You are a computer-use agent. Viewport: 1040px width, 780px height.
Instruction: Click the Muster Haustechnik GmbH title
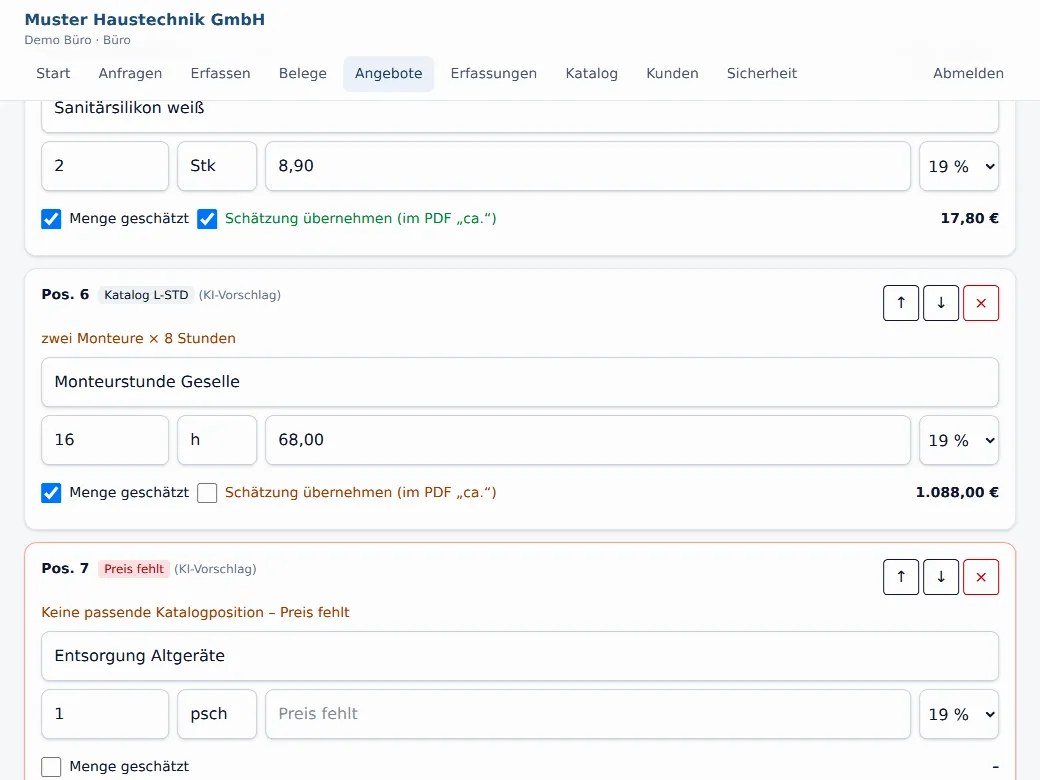pyautogui.click(x=145, y=20)
